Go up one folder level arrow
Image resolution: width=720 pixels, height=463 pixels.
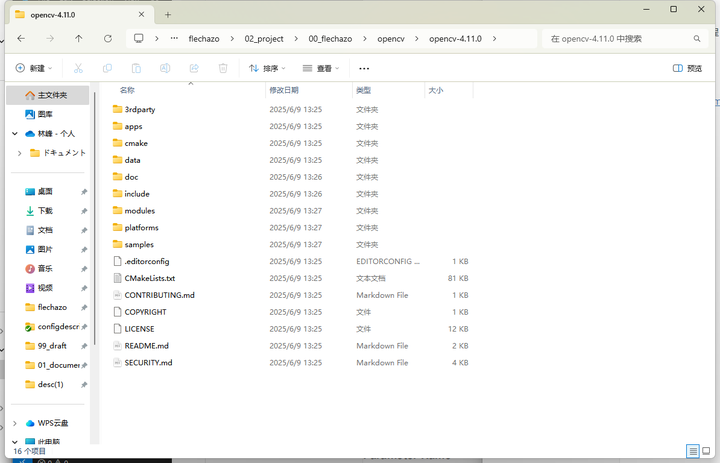(79, 39)
